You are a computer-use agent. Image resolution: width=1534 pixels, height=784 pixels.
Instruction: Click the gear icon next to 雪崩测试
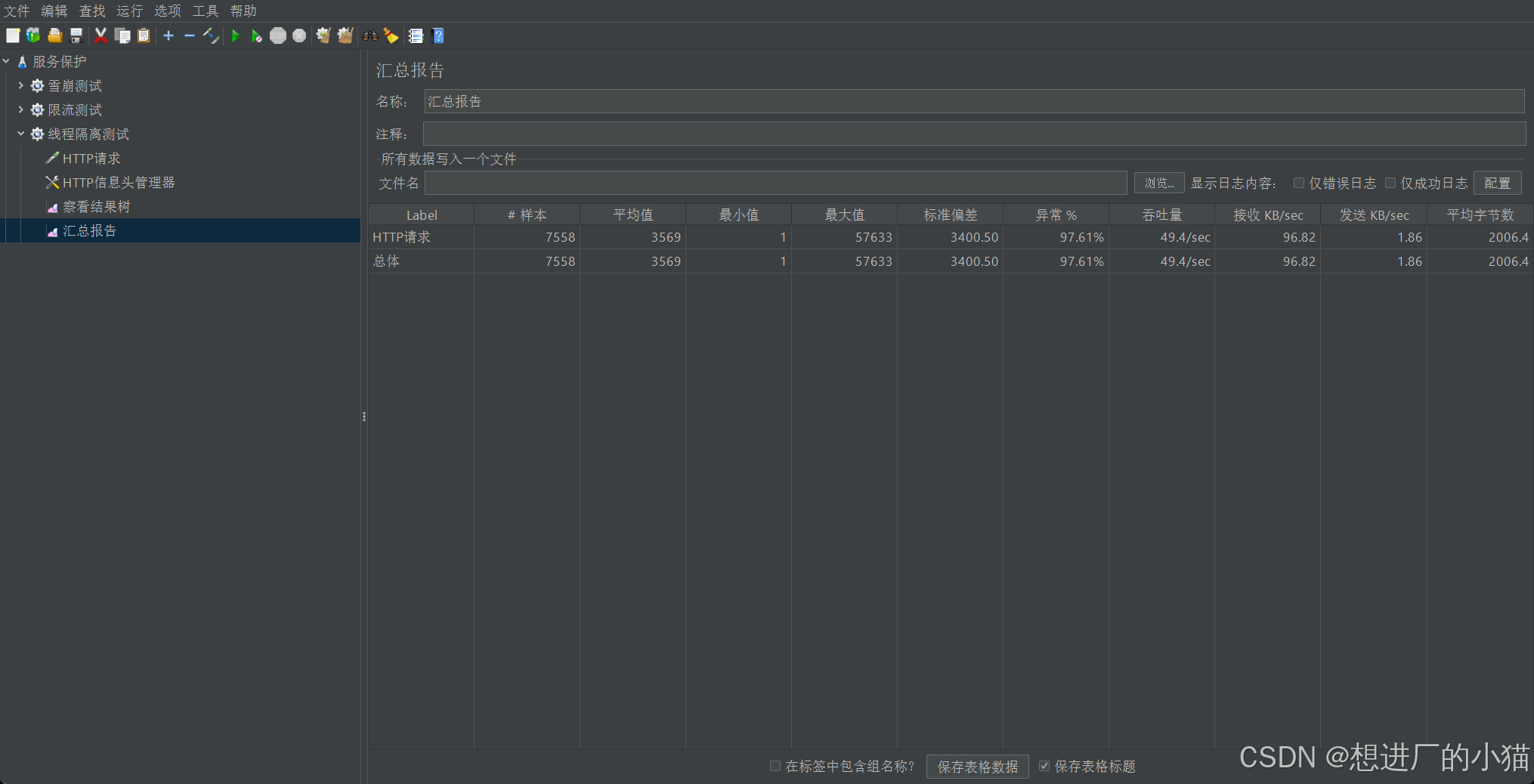(37, 86)
